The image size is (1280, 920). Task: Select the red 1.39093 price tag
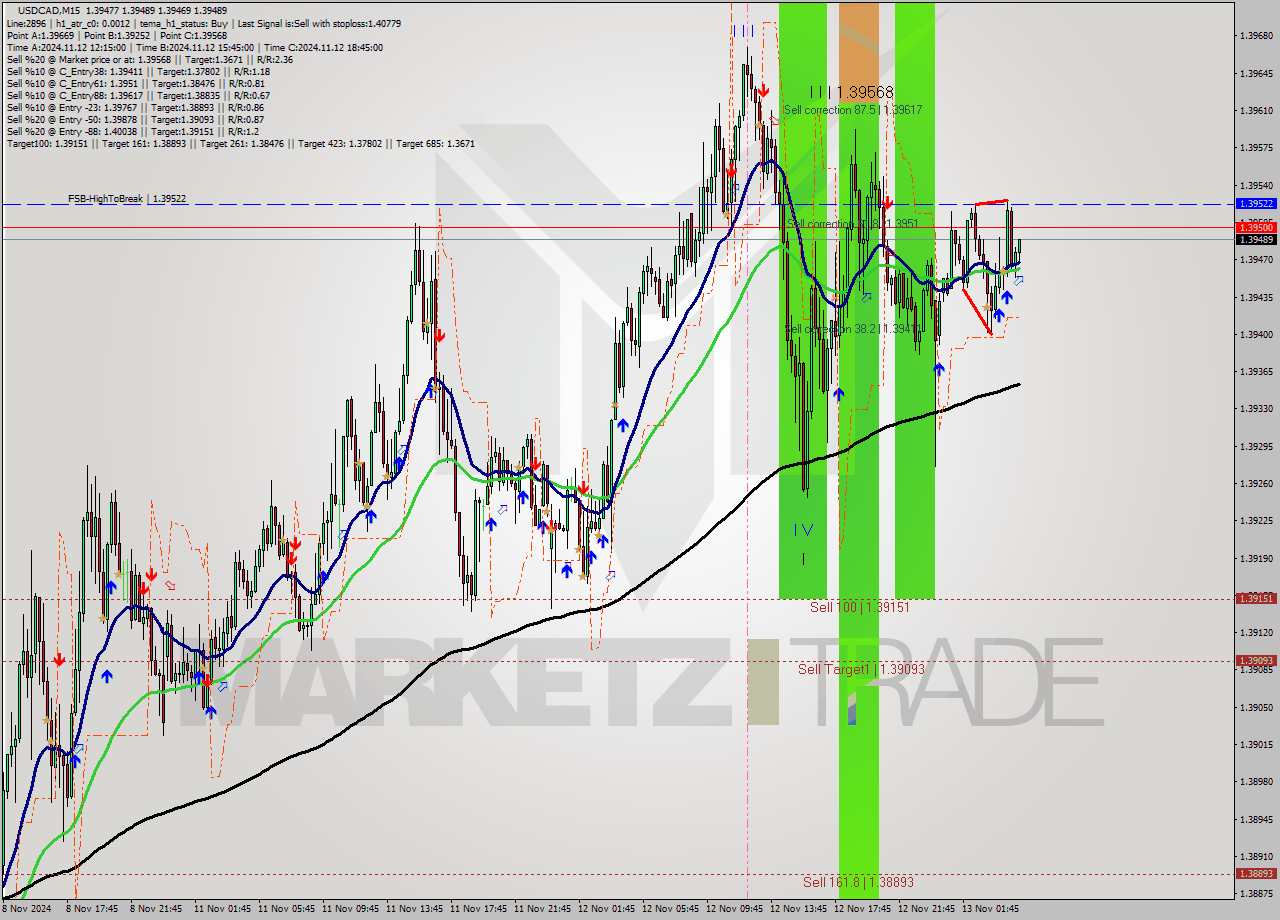click(x=1256, y=660)
